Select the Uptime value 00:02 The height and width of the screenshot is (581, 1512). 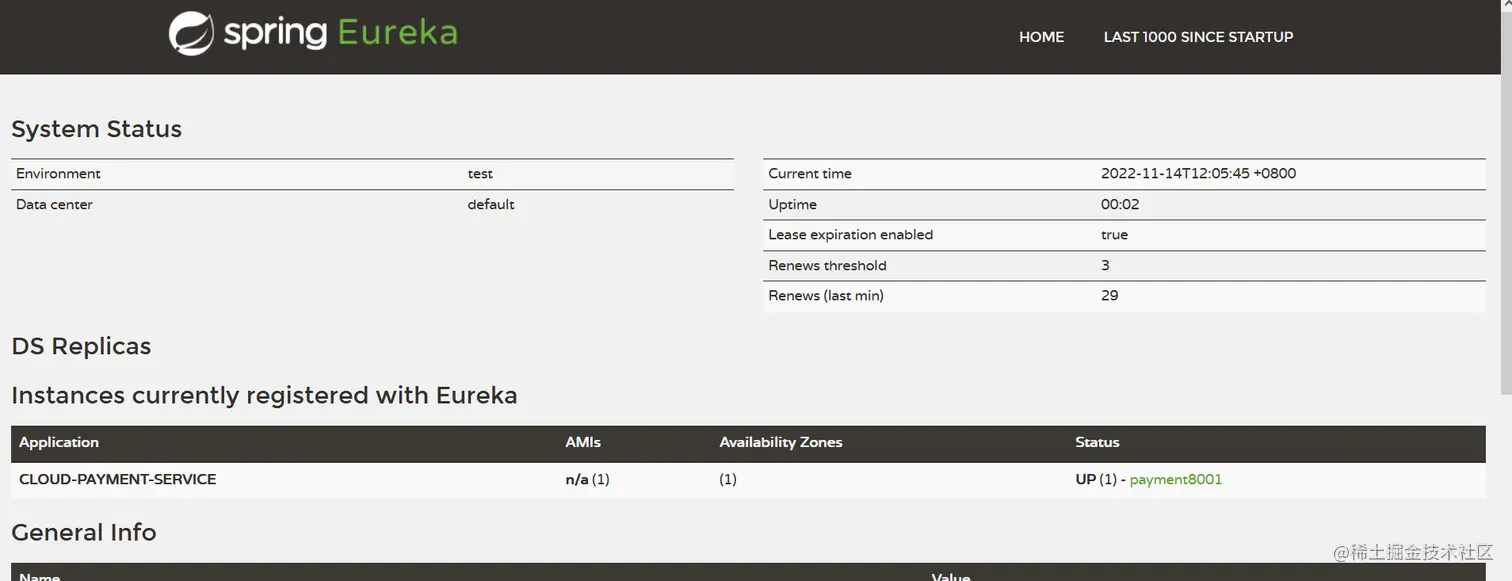(x=1120, y=204)
